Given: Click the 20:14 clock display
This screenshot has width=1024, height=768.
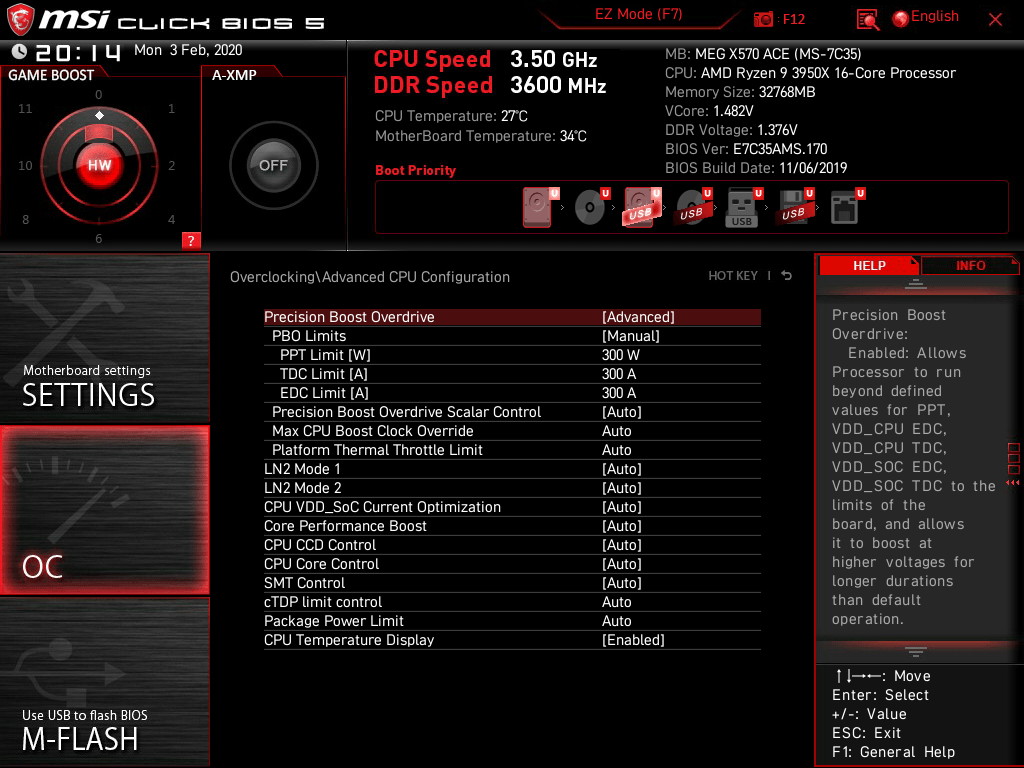Looking at the screenshot, I should (x=78, y=52).
